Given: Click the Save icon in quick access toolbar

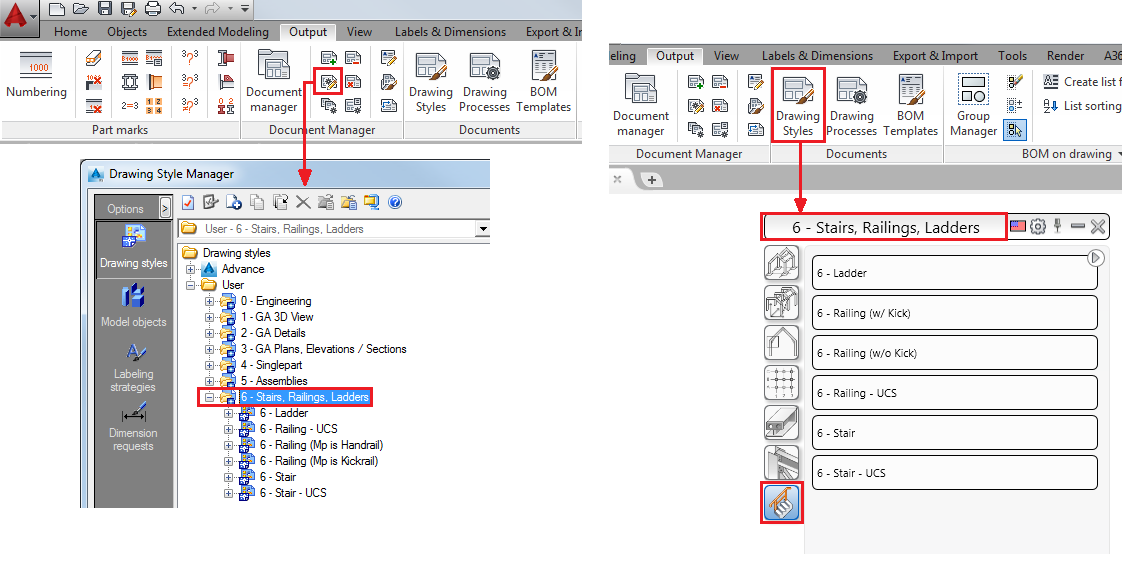Looking at the screenshot, I should pos(105,9).
